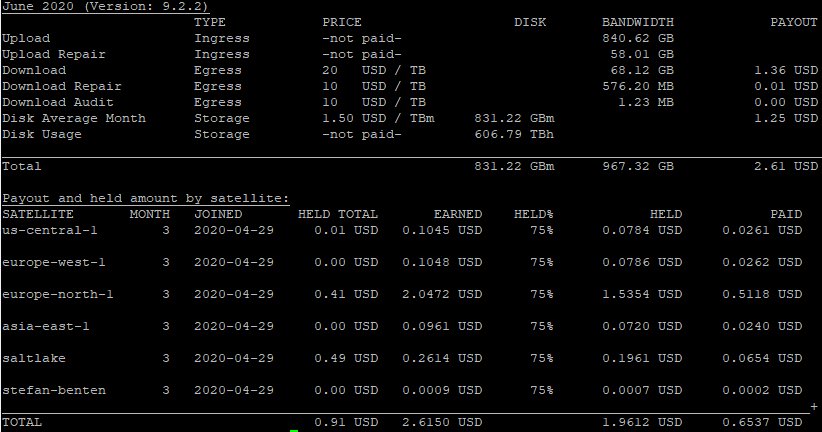Click the Upload Repair row label
Viewport: 822px width, 432px height.
54,54
